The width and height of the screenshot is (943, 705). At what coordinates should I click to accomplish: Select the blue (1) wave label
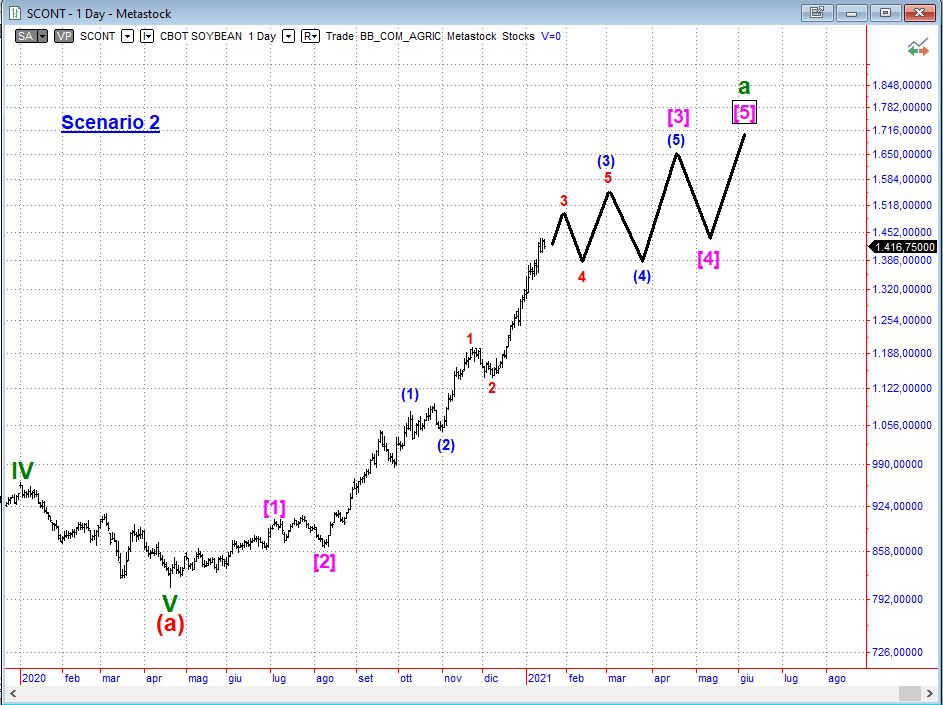tap(410, 395)
